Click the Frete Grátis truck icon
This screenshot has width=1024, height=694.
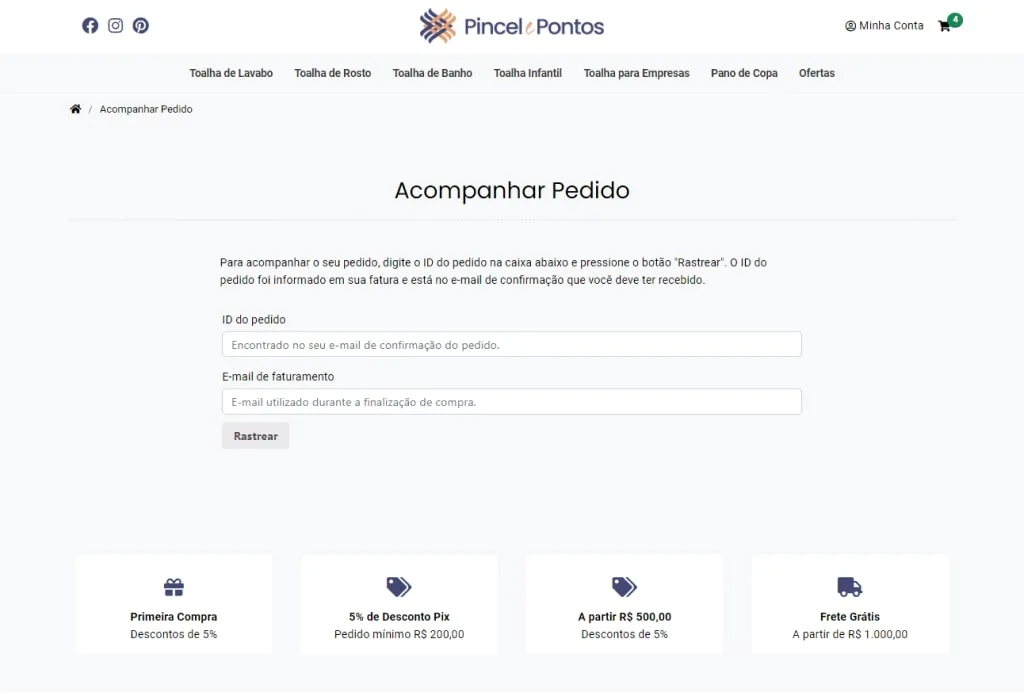coord(850,587)
